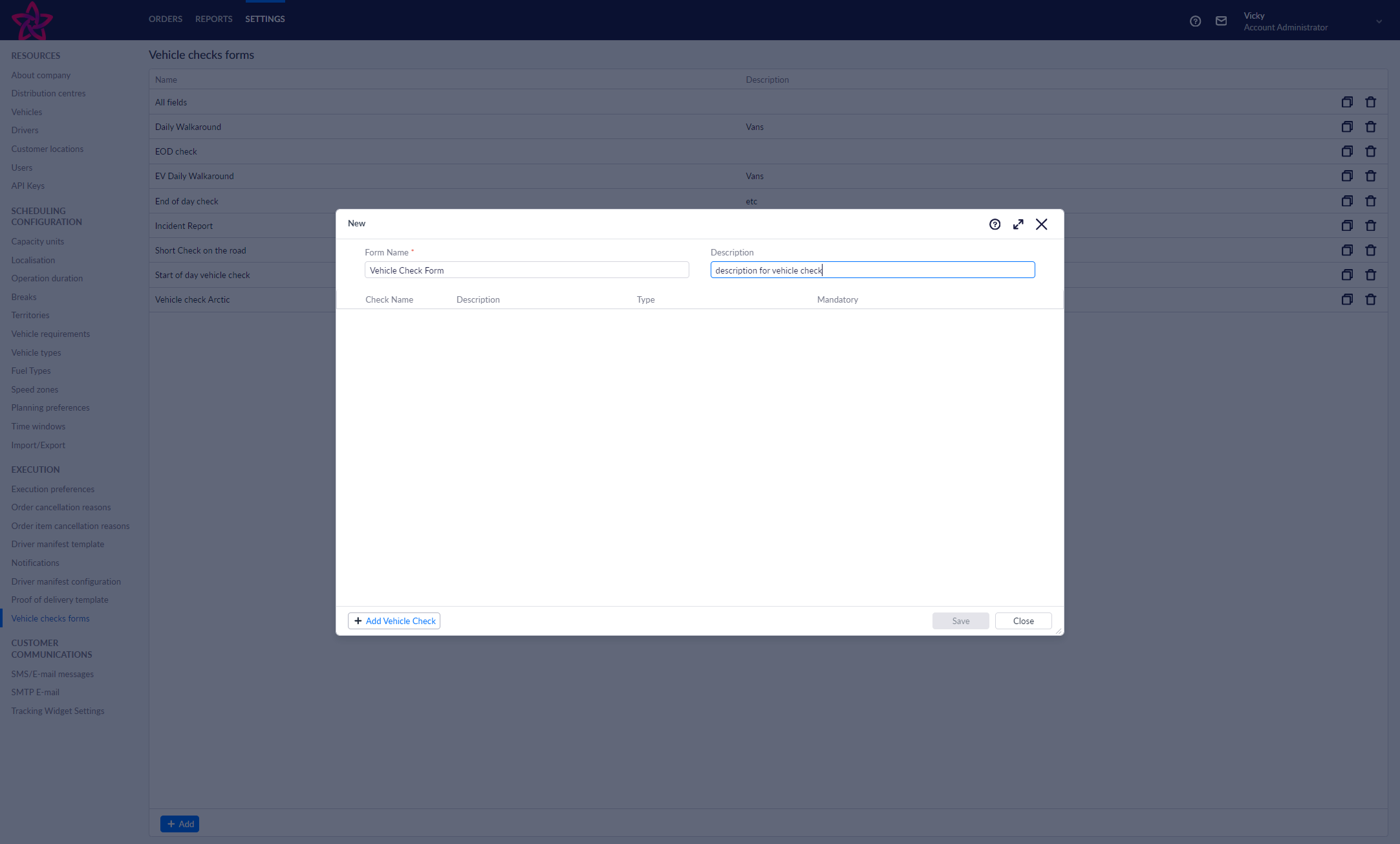1400x844 pixels.
Task: Expand the Vicky account dropdown arrow
Action: pos(1379,21)
